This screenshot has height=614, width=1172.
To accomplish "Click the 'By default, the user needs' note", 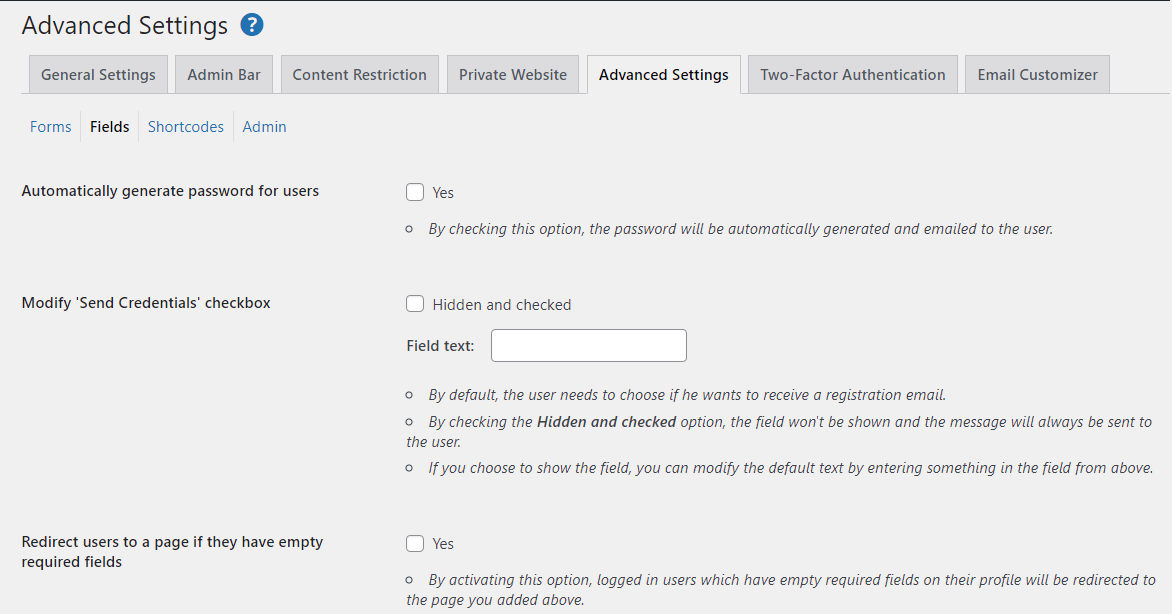I will point(687,395).
